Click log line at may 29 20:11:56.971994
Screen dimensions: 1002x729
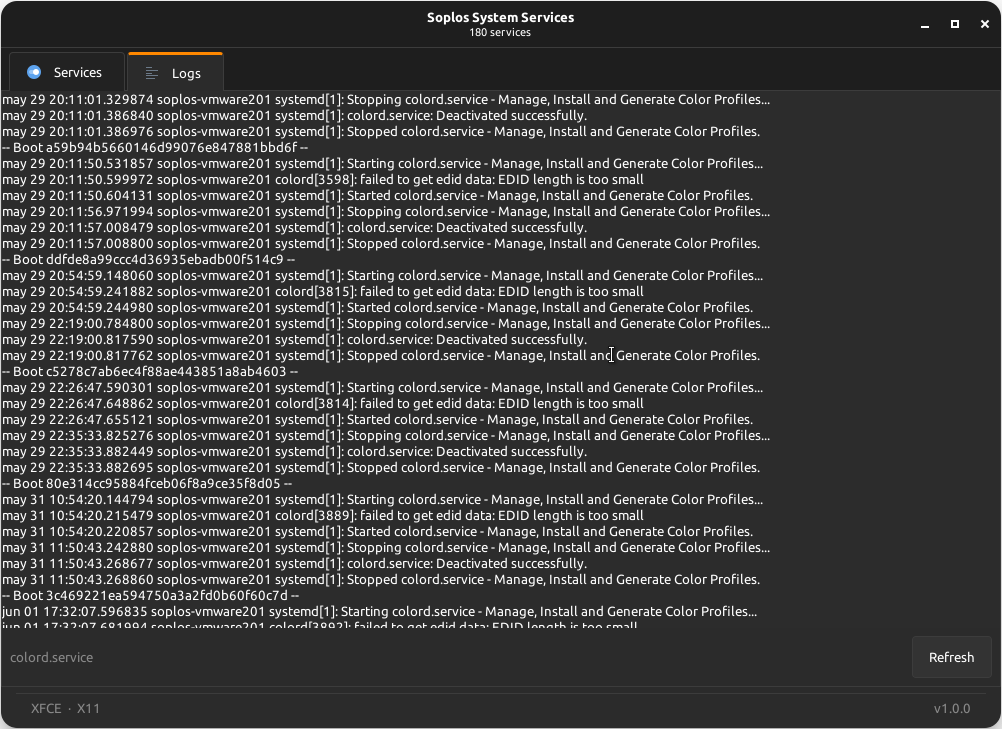coord(386,211)
